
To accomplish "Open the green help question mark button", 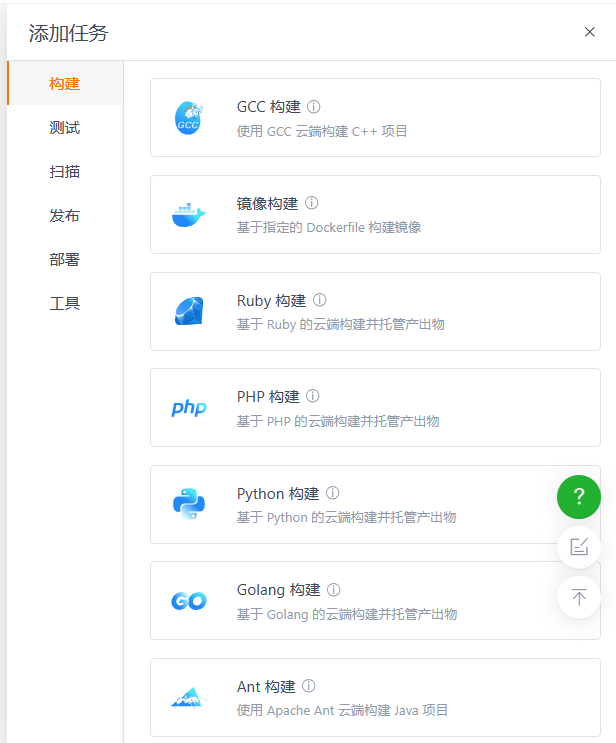I will (579, 497).
